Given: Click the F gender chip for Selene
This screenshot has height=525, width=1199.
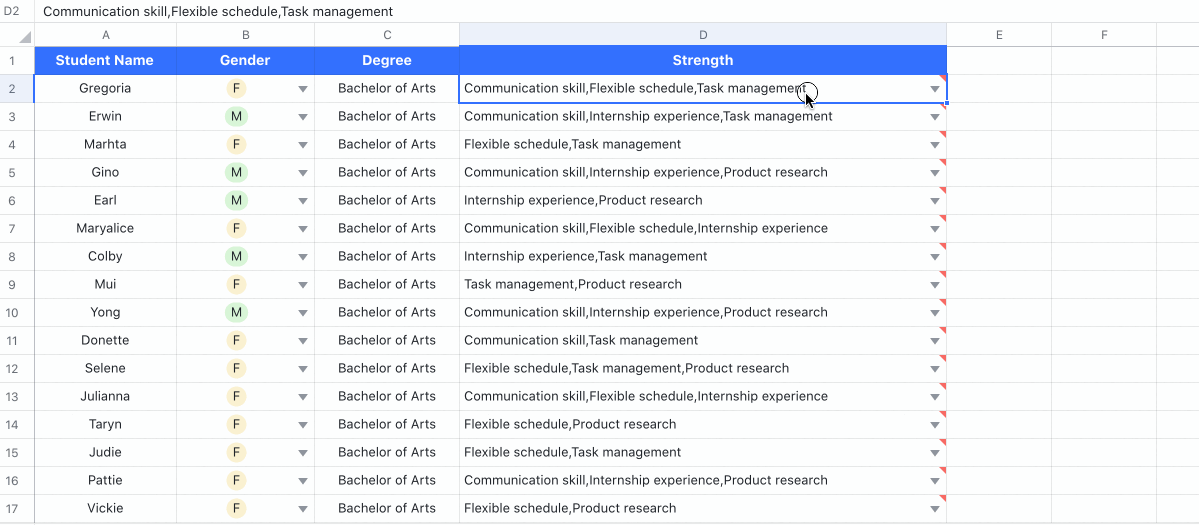Looking at the screenshot, I should [x=236, y=368].
